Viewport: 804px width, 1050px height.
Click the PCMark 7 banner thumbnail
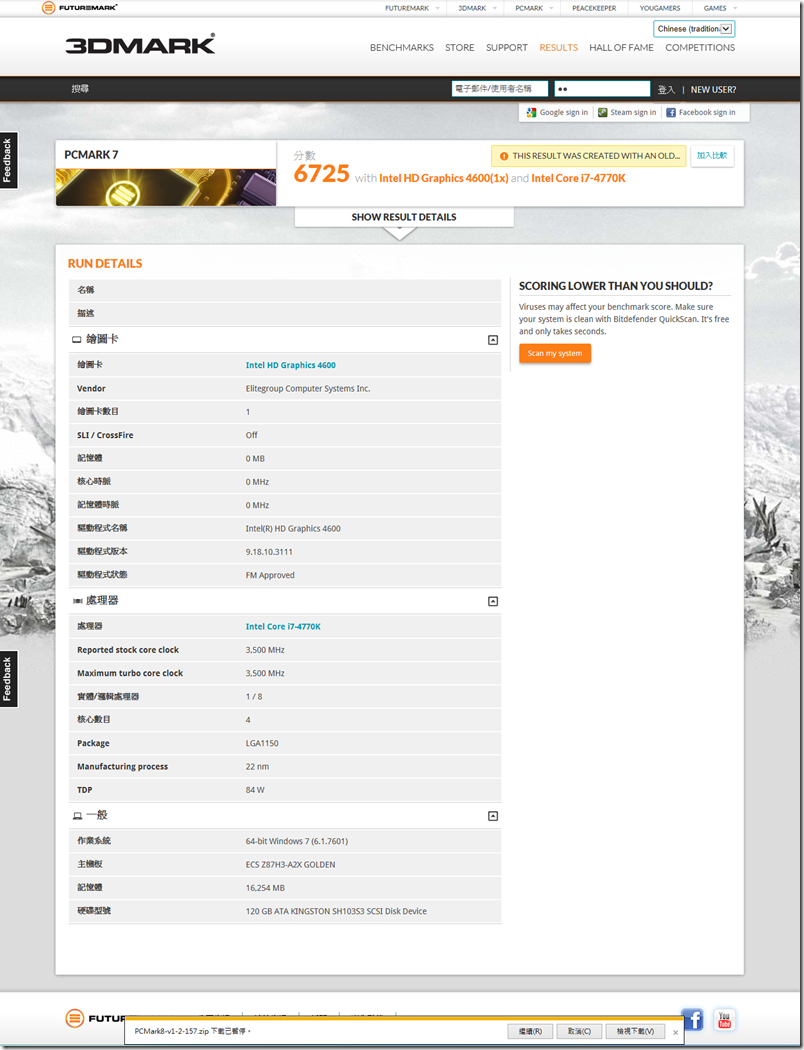pyautogui.click(x=166, y=187)
